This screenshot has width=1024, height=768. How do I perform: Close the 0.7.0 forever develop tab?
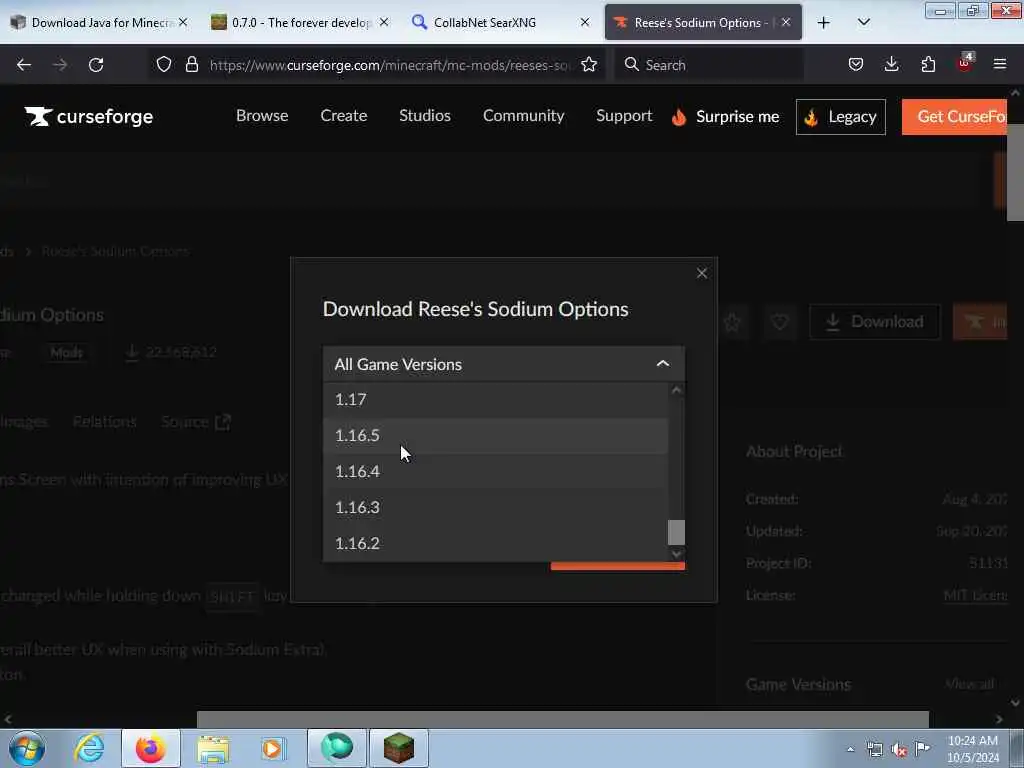point(384,22)
